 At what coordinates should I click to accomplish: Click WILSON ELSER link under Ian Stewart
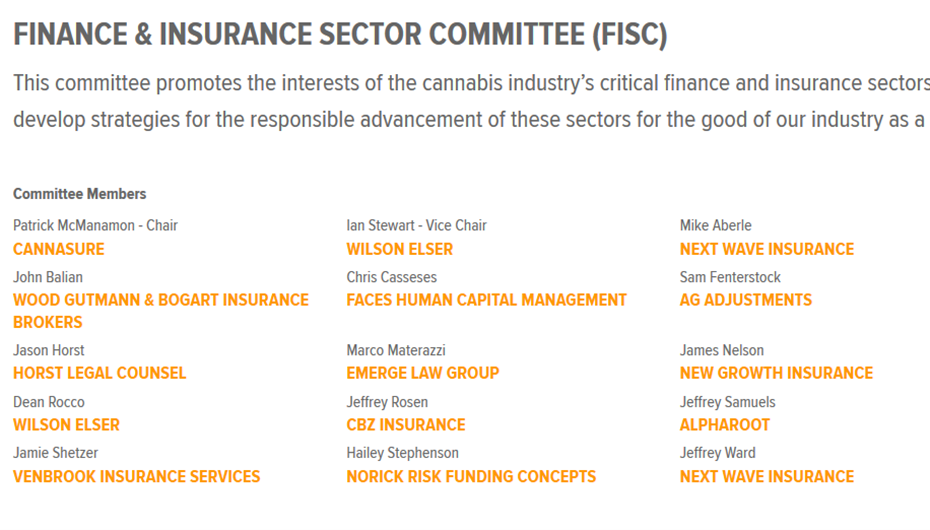tap(400, 249)
